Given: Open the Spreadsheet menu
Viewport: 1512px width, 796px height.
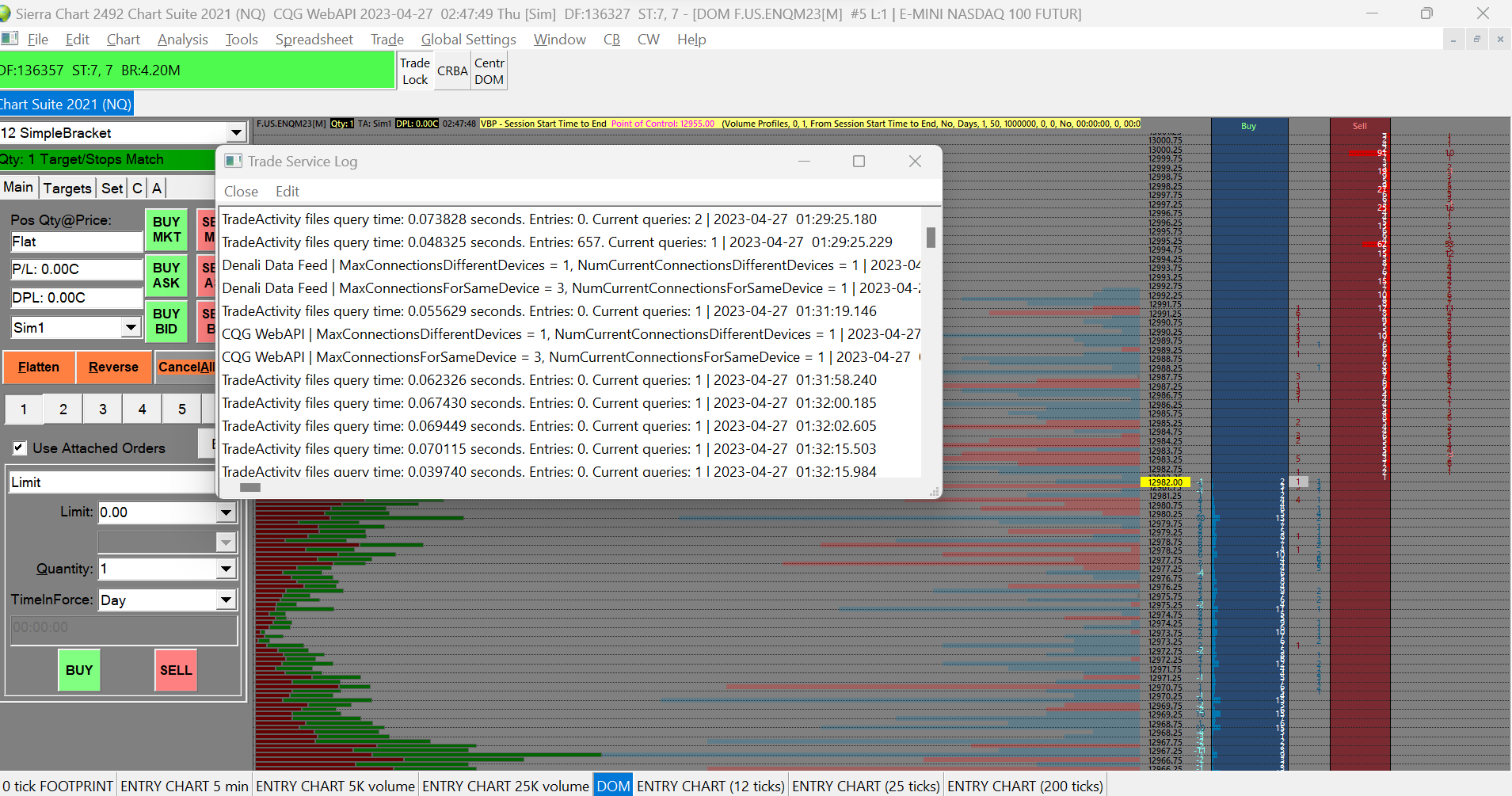Looking at the screenshot, I should [314, 40].
